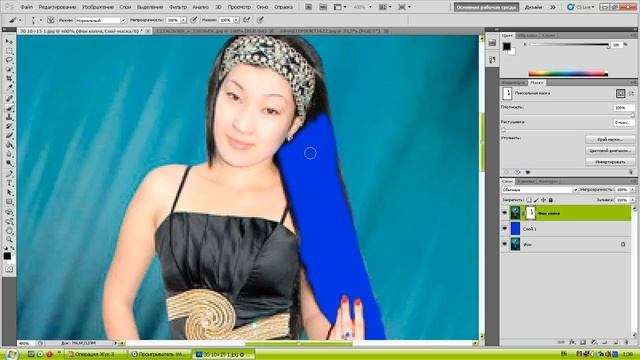Click the Цветовой диапазон button
The image size is (640, 360).
[610, 151]
